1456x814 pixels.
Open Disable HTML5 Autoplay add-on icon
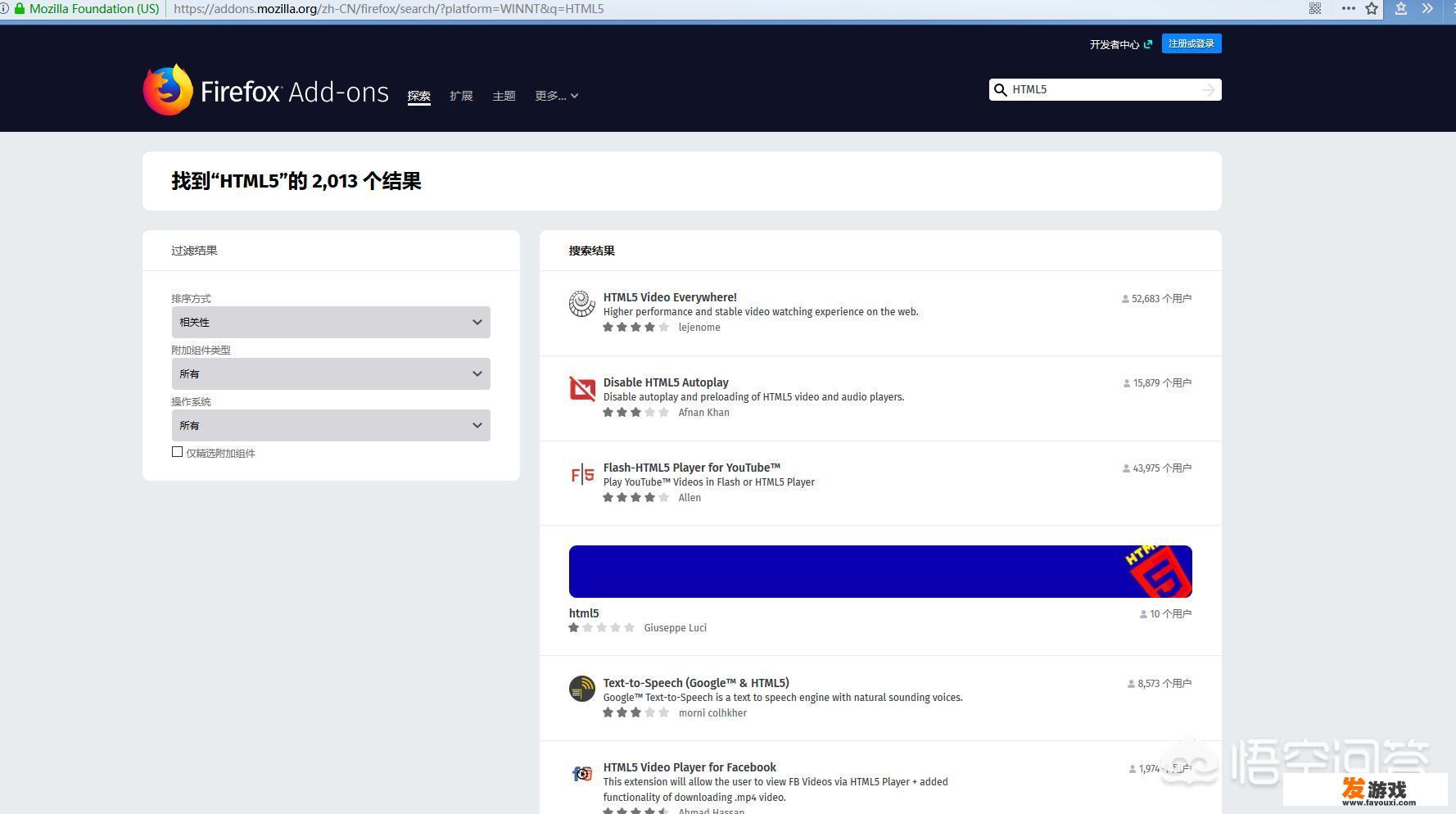pyautogui.click(x=582, y=389)
